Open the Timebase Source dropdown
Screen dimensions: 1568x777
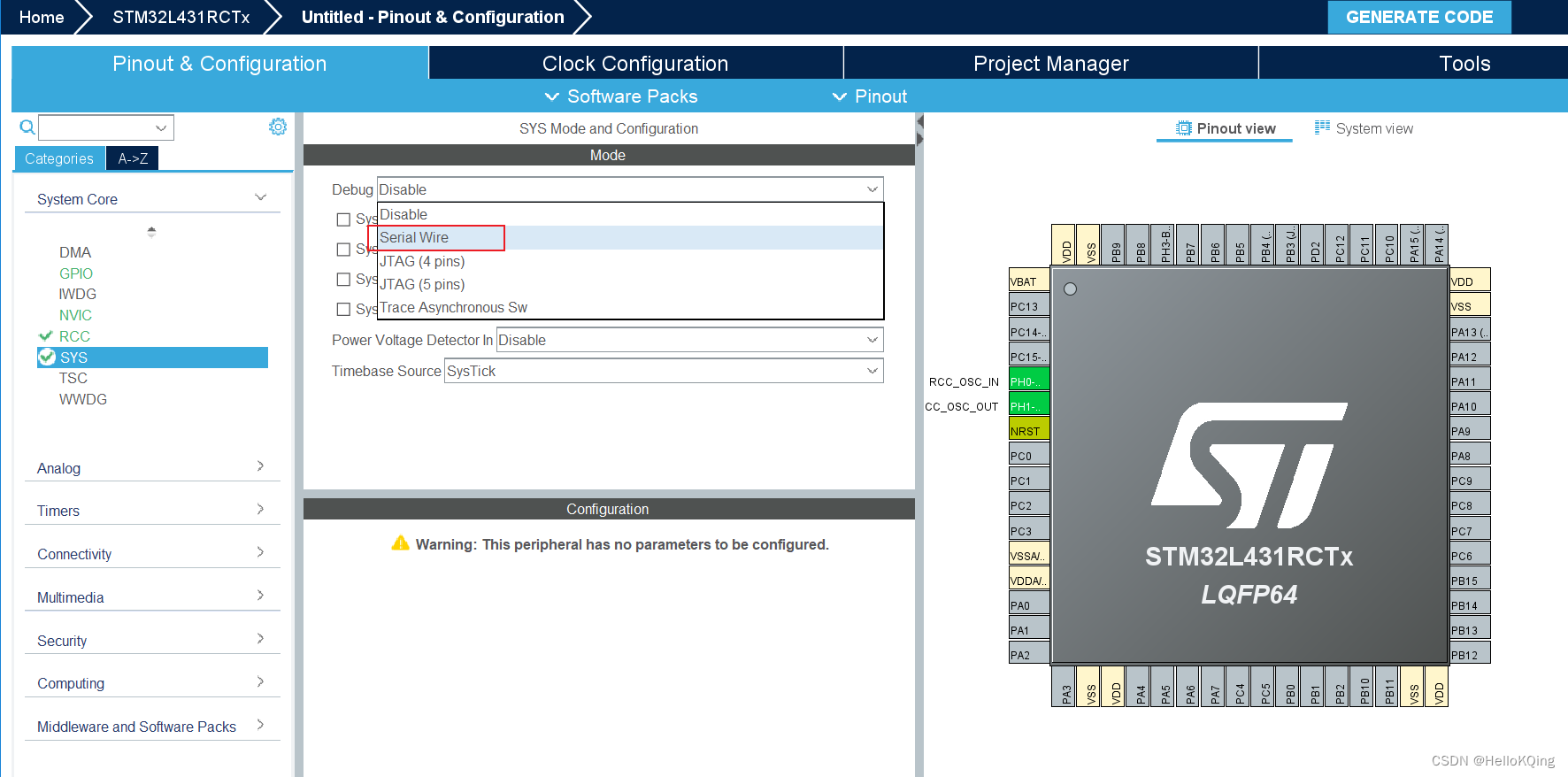click(664, 371)
